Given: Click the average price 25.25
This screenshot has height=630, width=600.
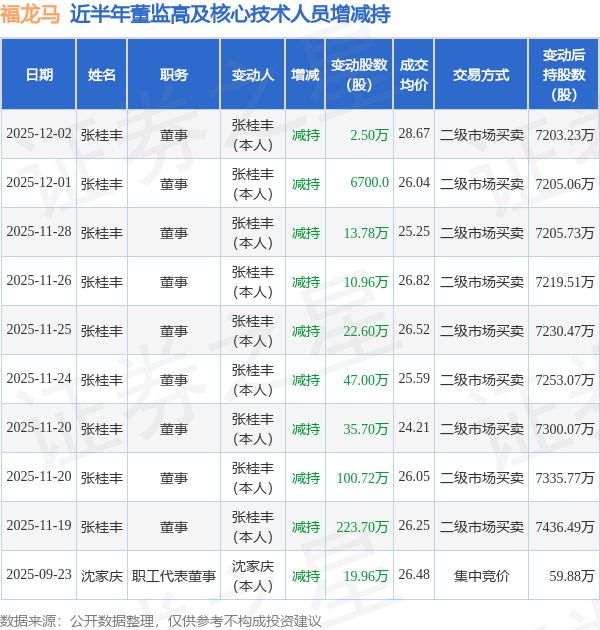Looking at the screenshot, I should pos(414,232).
